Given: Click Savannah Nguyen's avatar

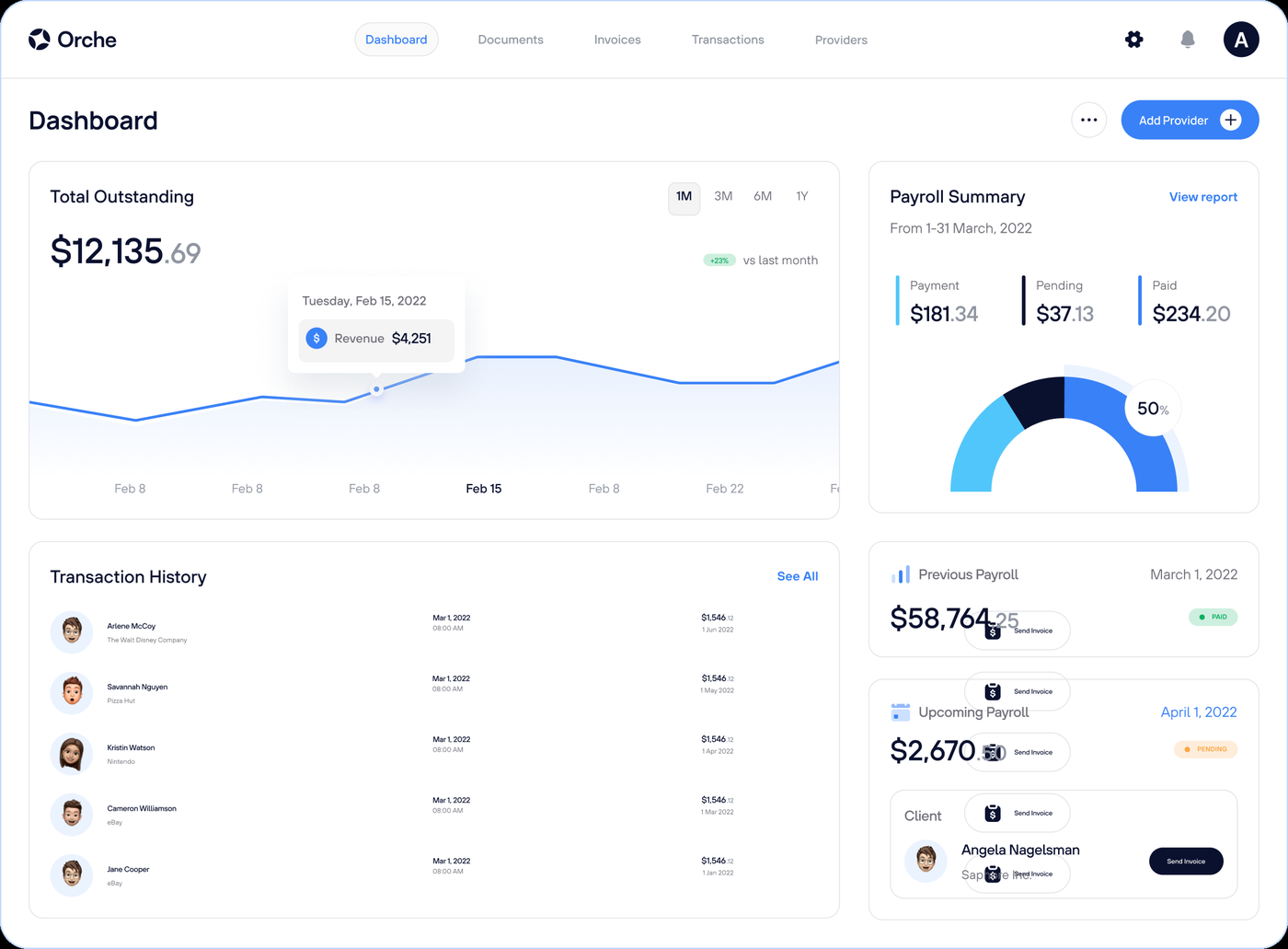Looking at the screenshot, I should [72, 692].
